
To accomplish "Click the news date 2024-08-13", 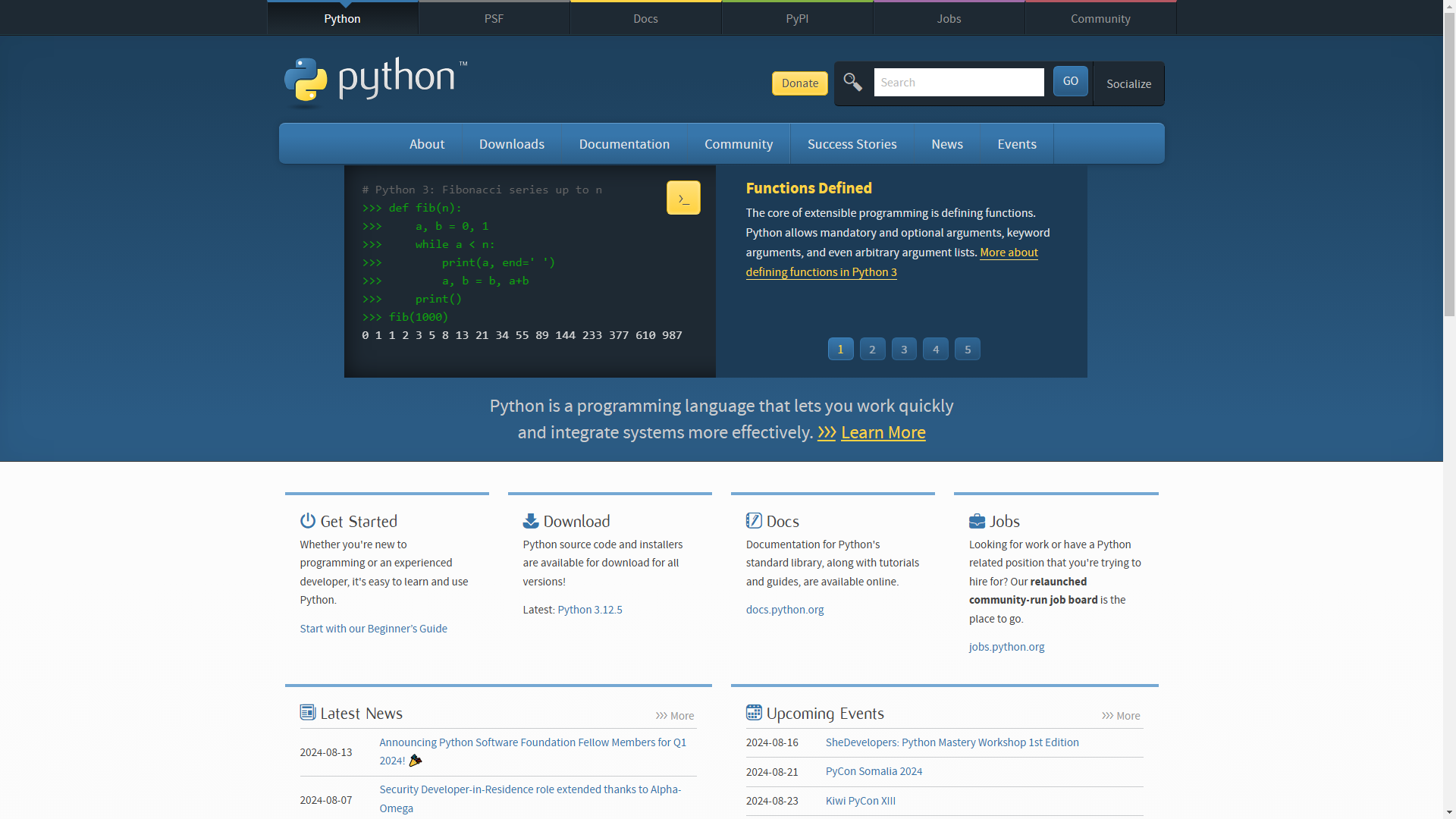I will (326, 752).
